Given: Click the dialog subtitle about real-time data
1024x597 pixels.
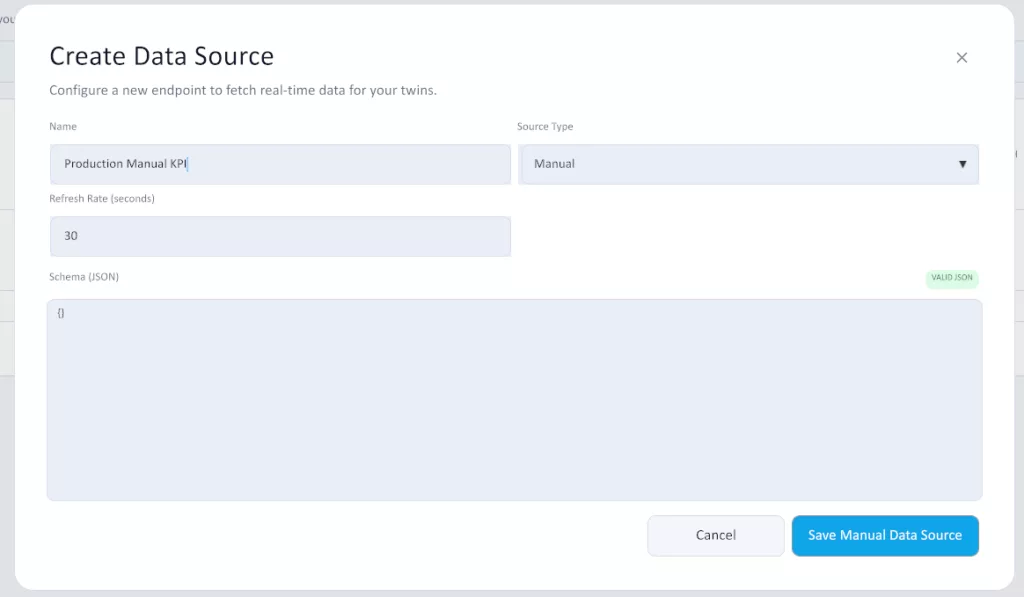Looking at the screenshot, I should (243, 90).
